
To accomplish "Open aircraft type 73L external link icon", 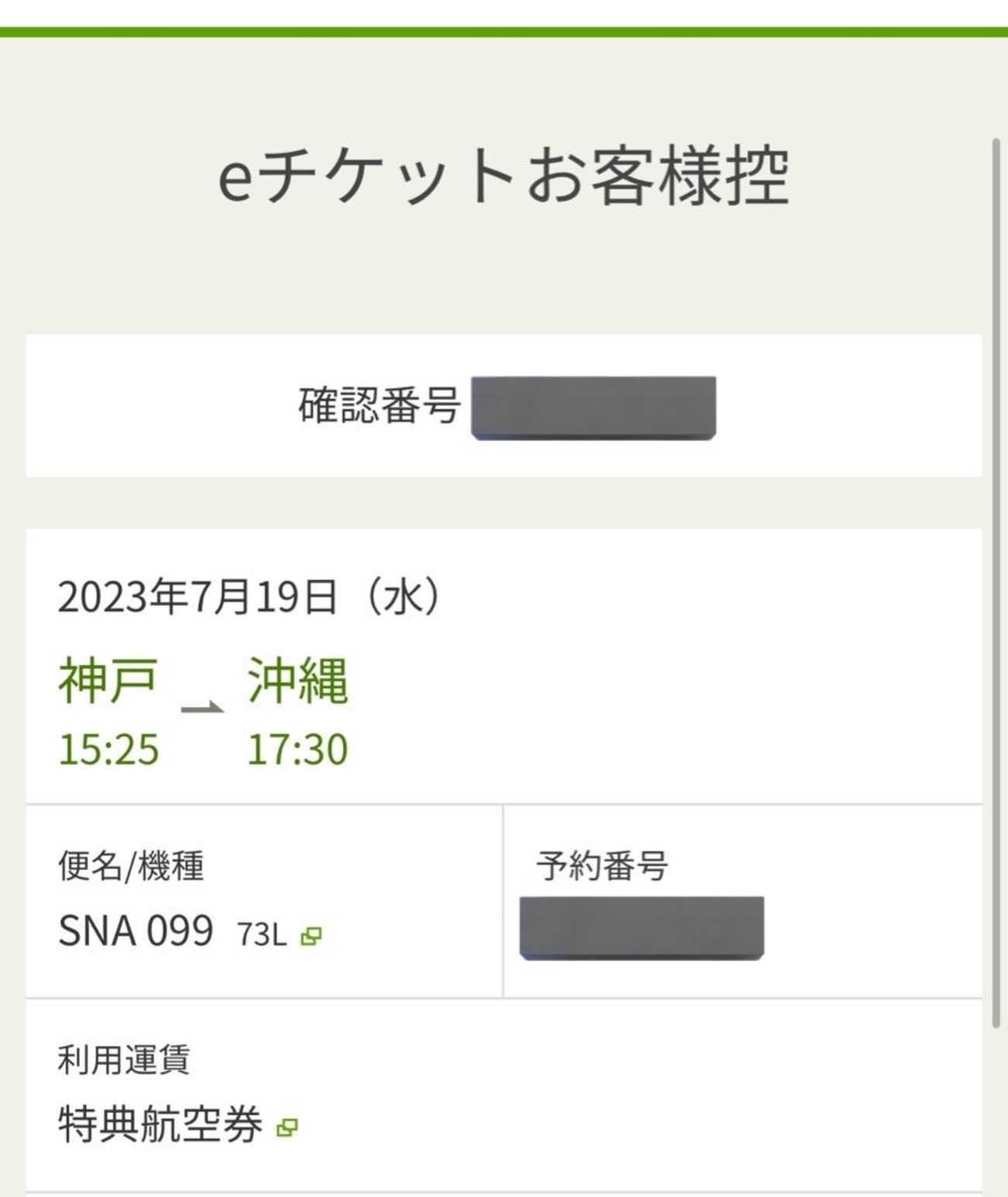I will (311, 936).
